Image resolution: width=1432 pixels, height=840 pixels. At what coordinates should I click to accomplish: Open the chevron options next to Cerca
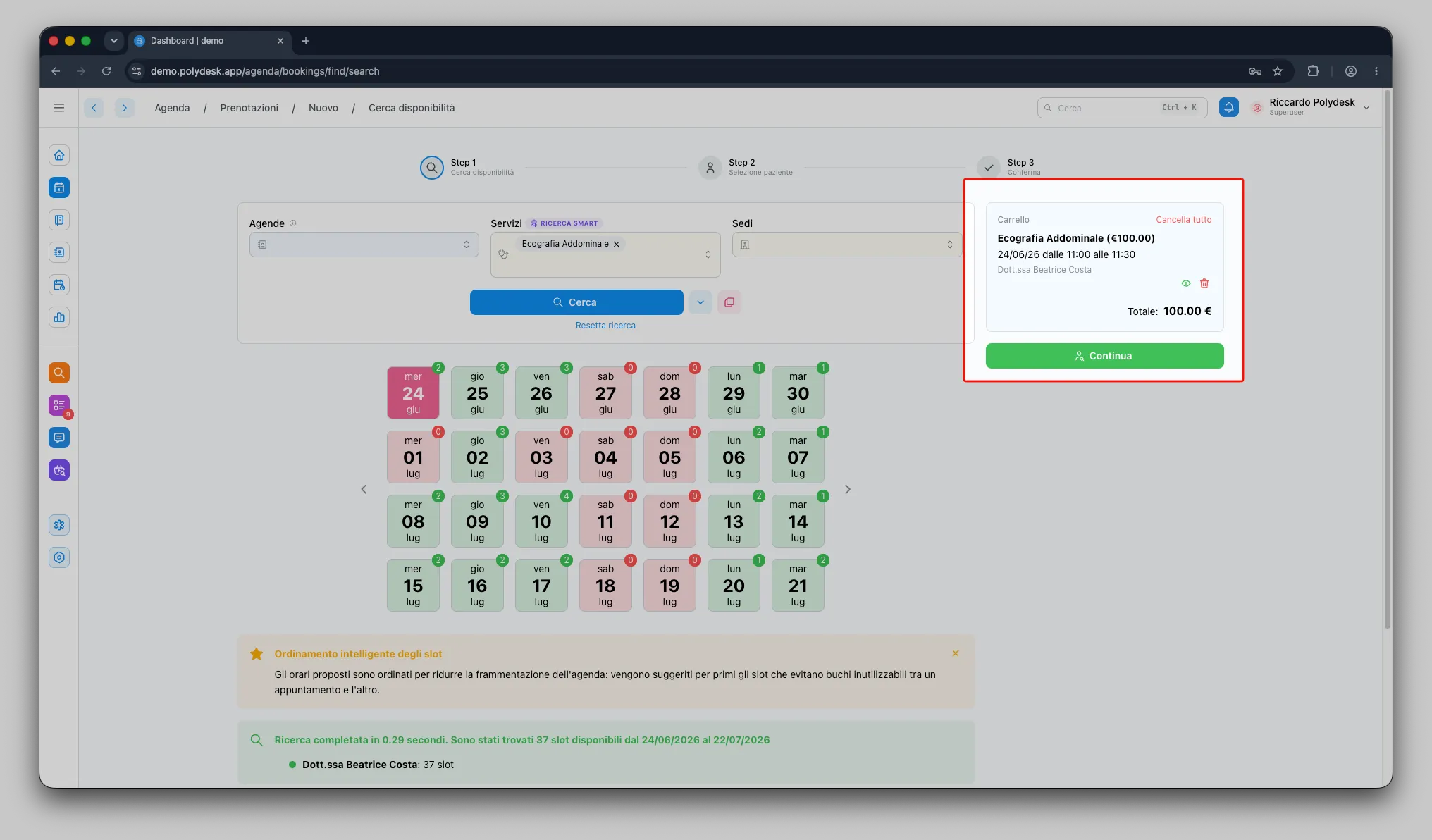[700, 302]
